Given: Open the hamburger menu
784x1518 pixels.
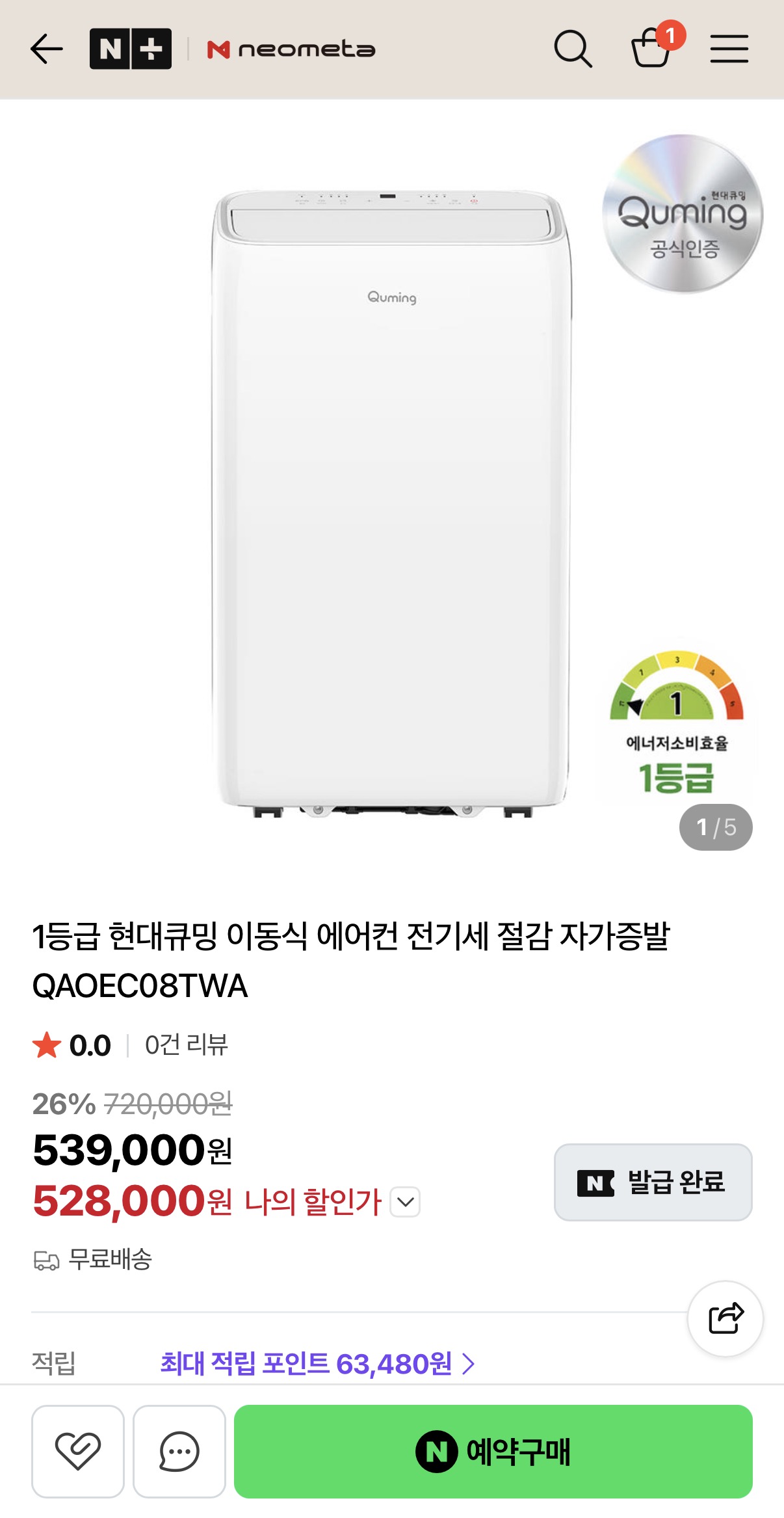Looking at the screenshot, I should click(729, 49).
